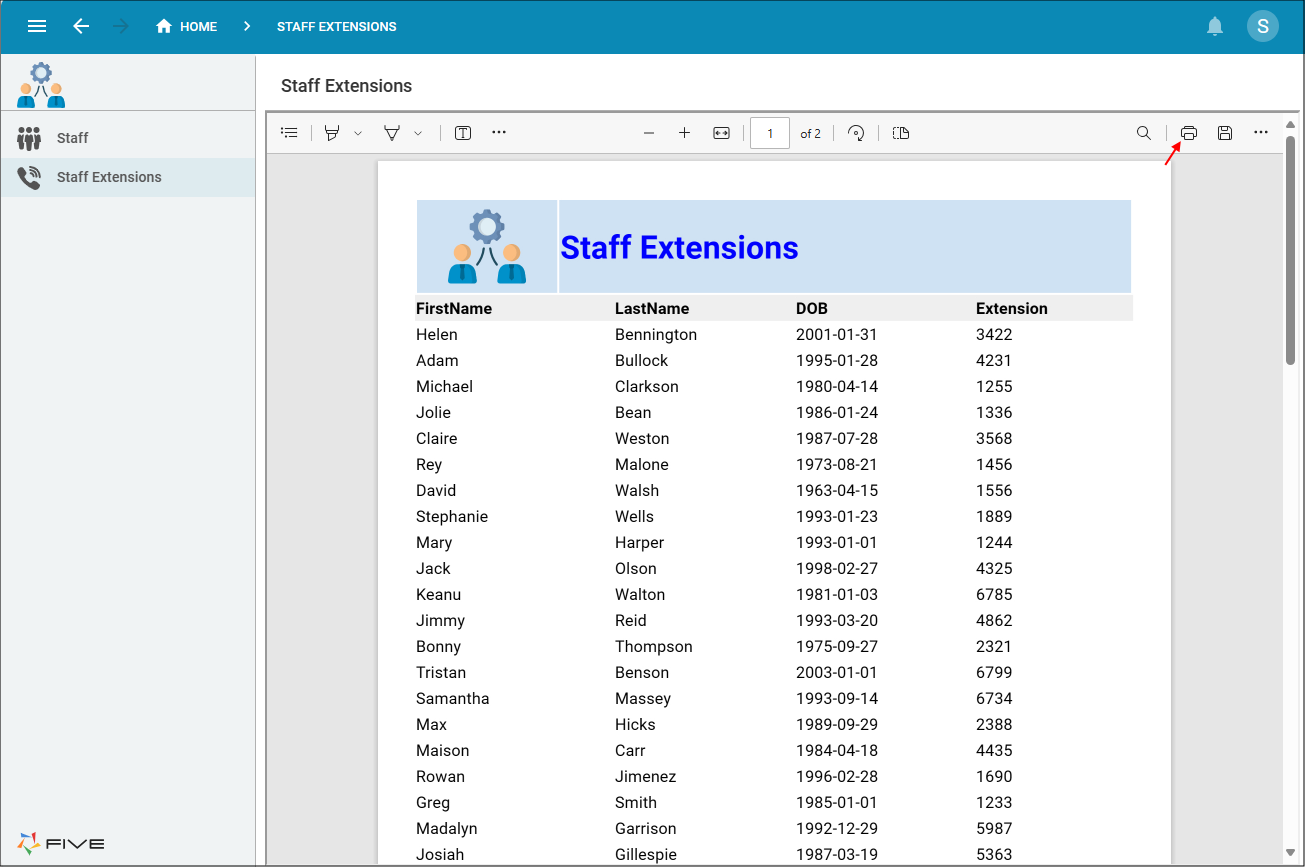This screenshot has height=867, width=1305.
Task: Toggle the add text tool
Action: pos(463,133)
